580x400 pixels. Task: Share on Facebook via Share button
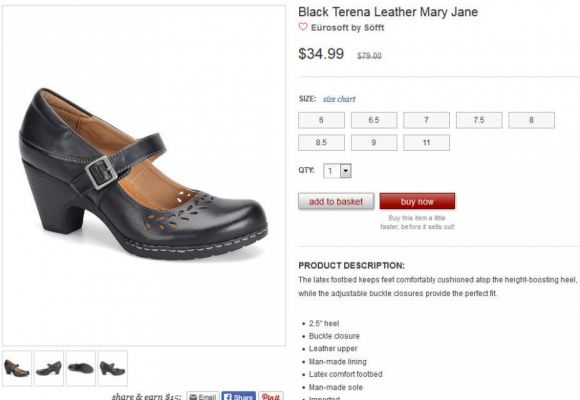[239, 396]
